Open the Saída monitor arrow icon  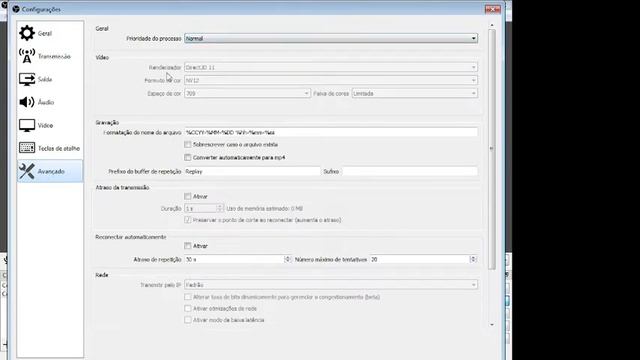tap(27, 79)
